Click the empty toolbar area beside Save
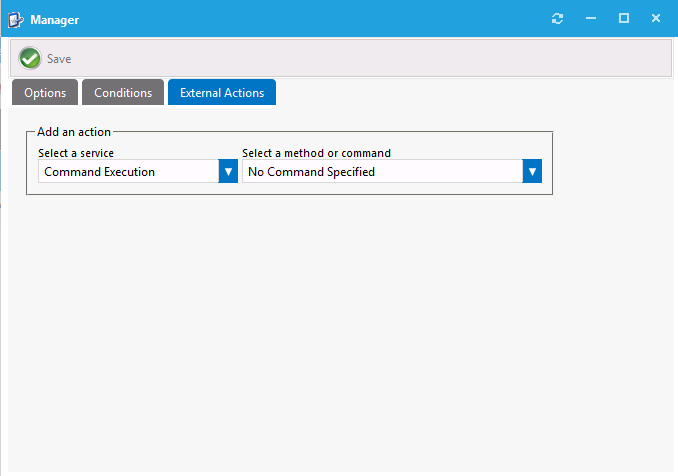Screen dimensions: 678x476 click(372, 58)
